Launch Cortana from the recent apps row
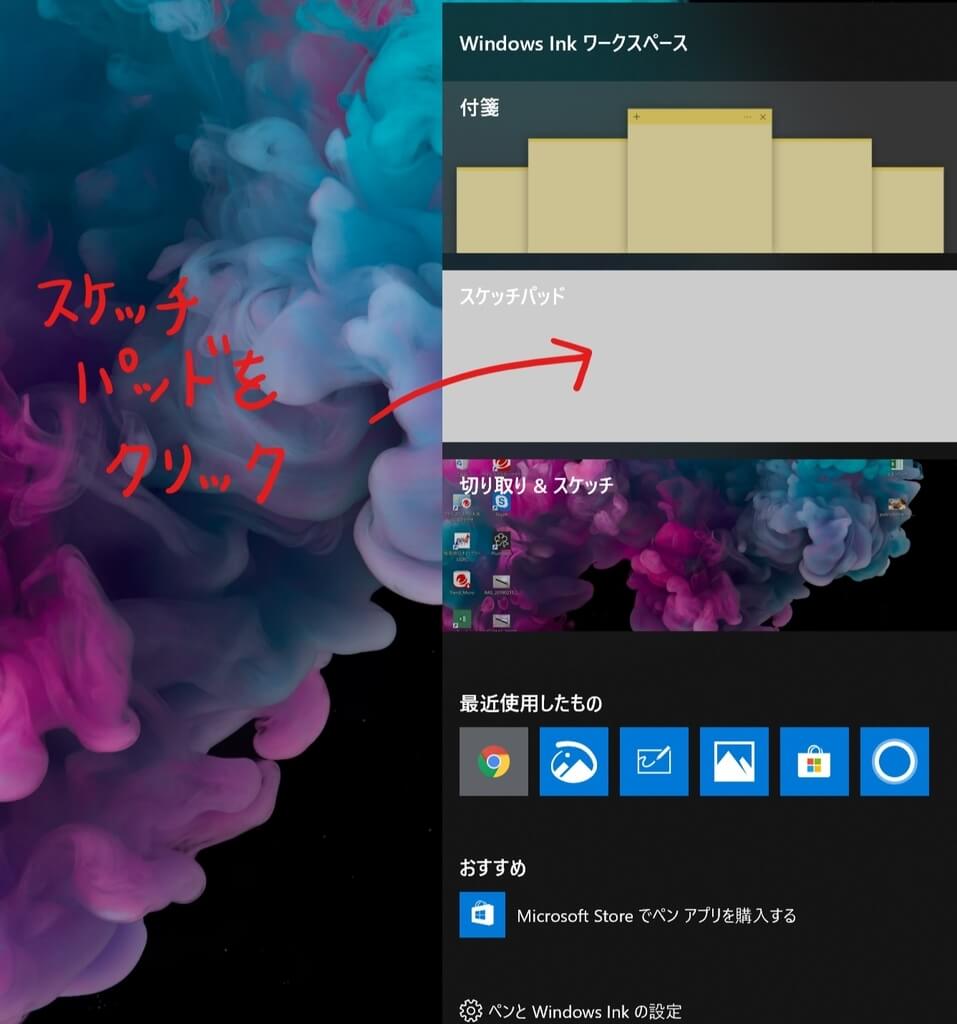 click(x=894, y=762)
